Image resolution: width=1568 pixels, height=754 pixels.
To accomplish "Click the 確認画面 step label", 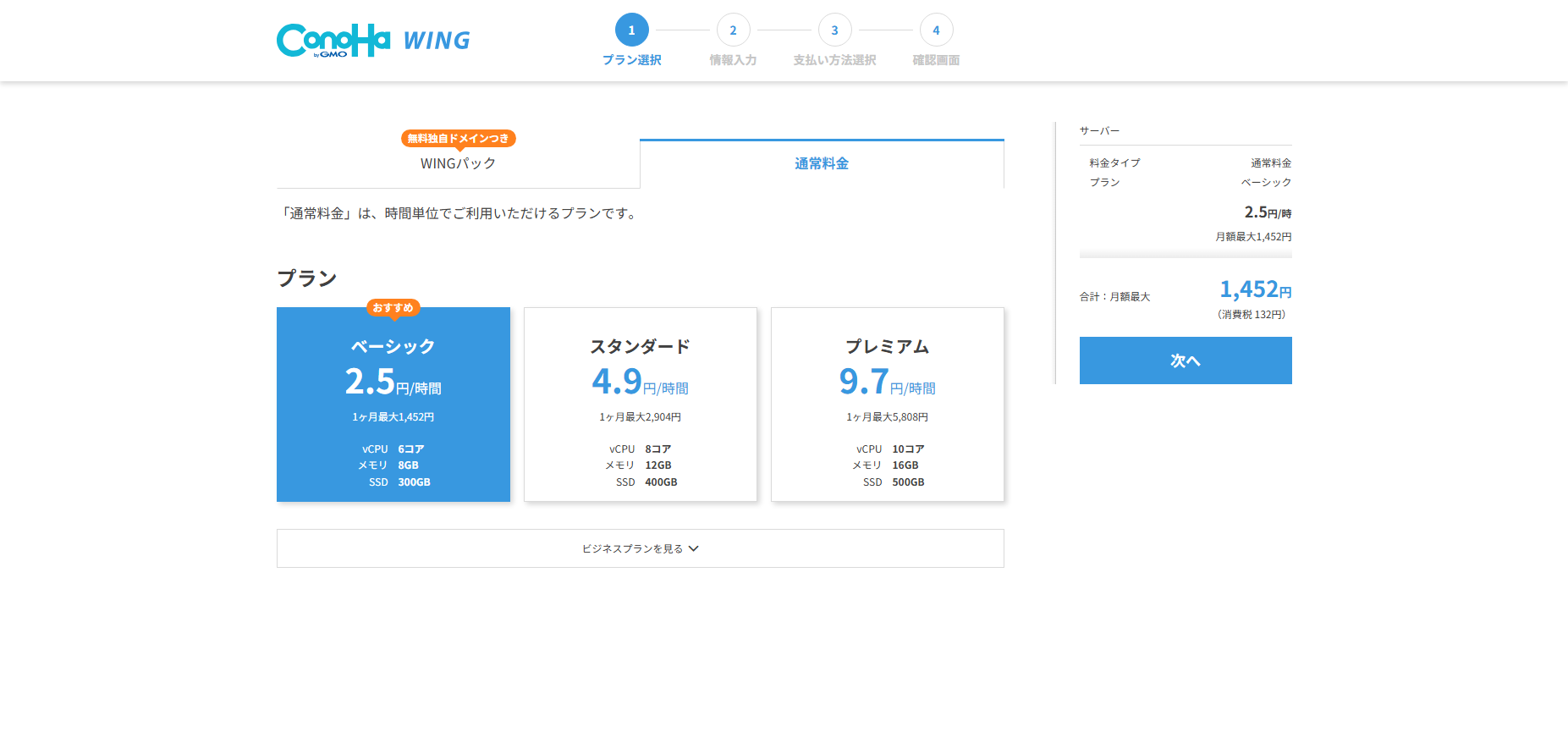I will click(x=936, y=60).
